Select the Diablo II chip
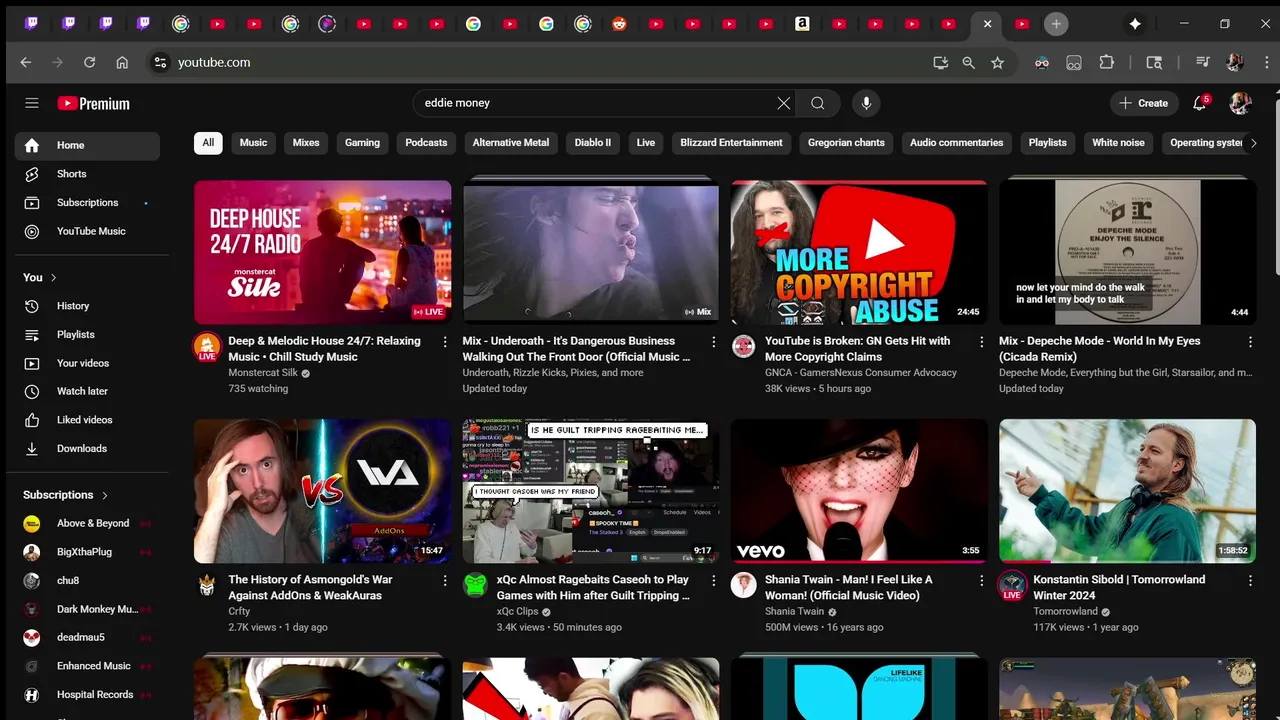Viewport: 1280px width, 720px height. (x=593, y=143)
